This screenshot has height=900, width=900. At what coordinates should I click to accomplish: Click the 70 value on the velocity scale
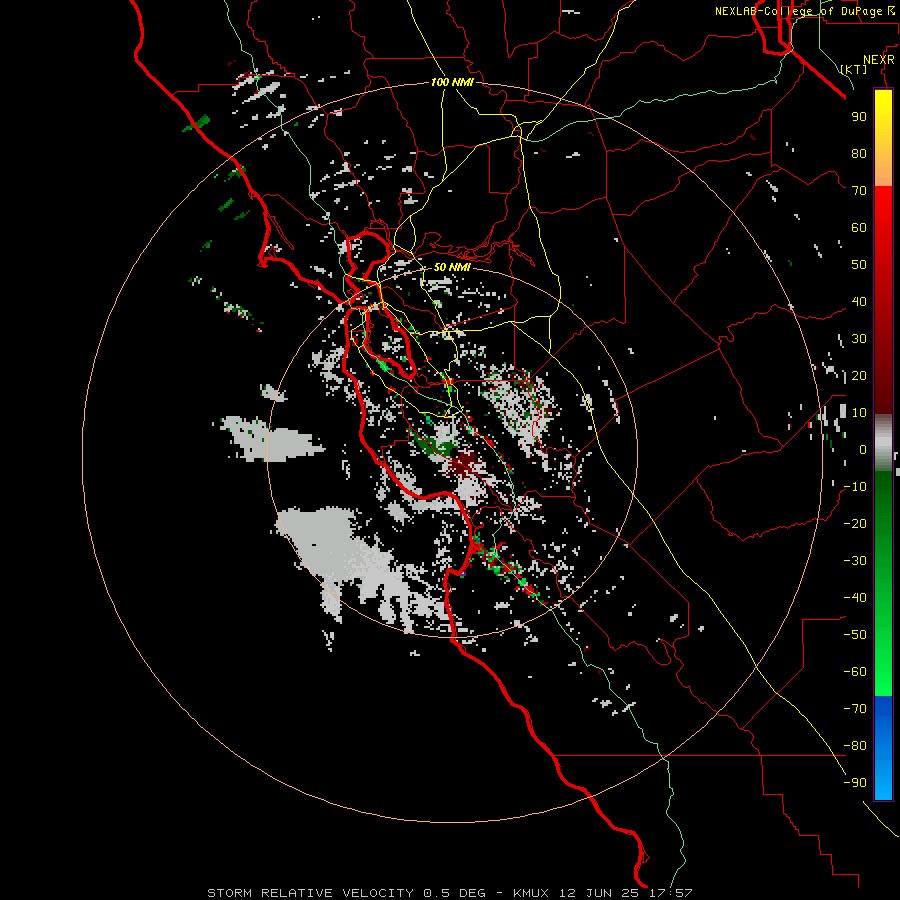tap(859, 191)
